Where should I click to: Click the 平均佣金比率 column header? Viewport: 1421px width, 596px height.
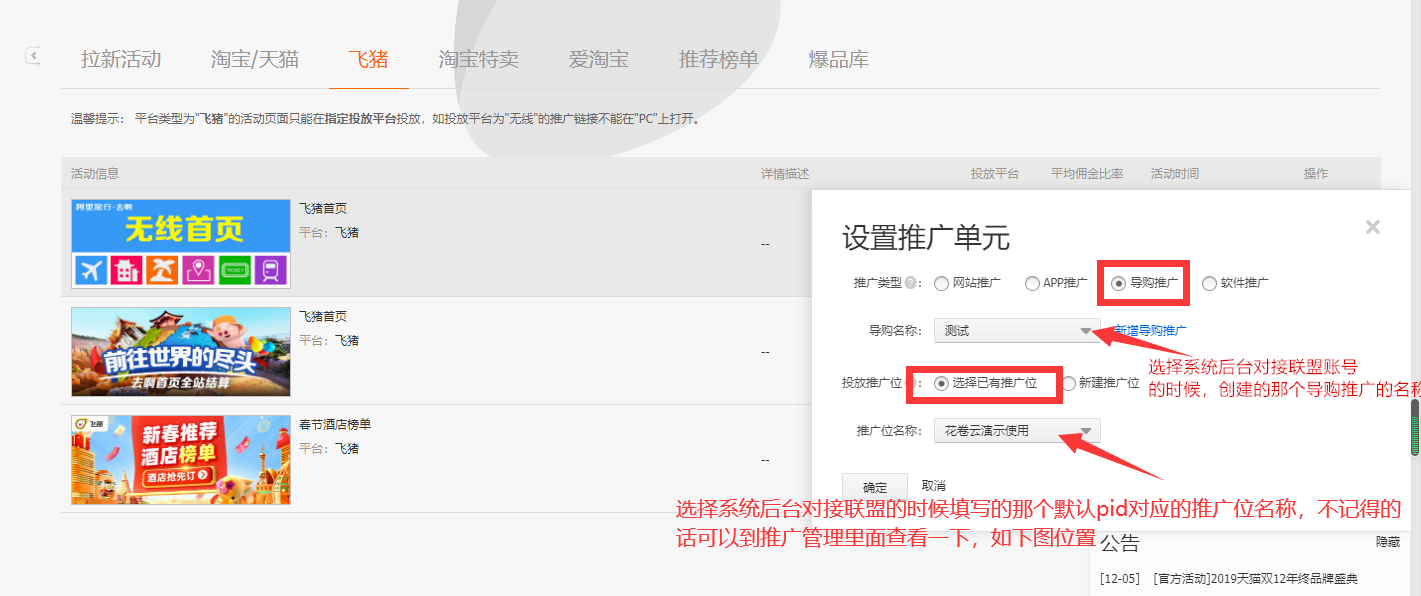click(1087, 173)
